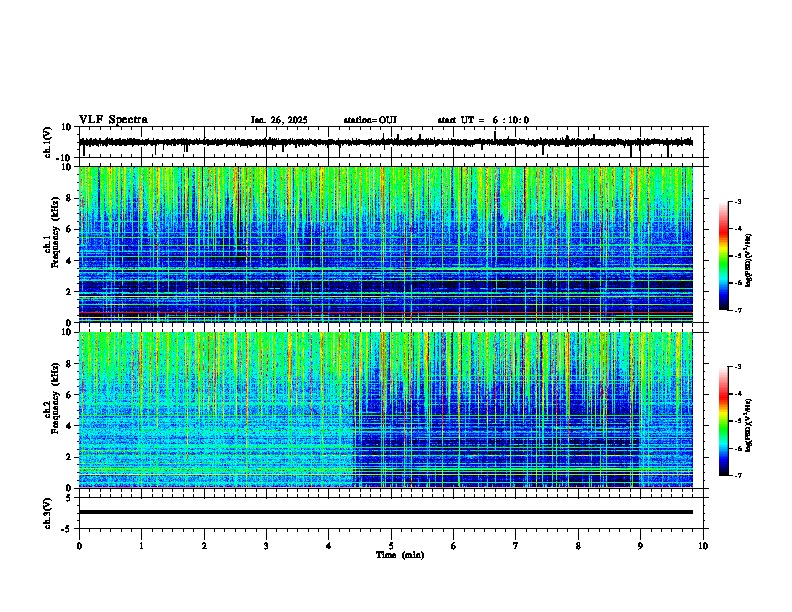Click time axis tick label '5'

pos(391,546)
